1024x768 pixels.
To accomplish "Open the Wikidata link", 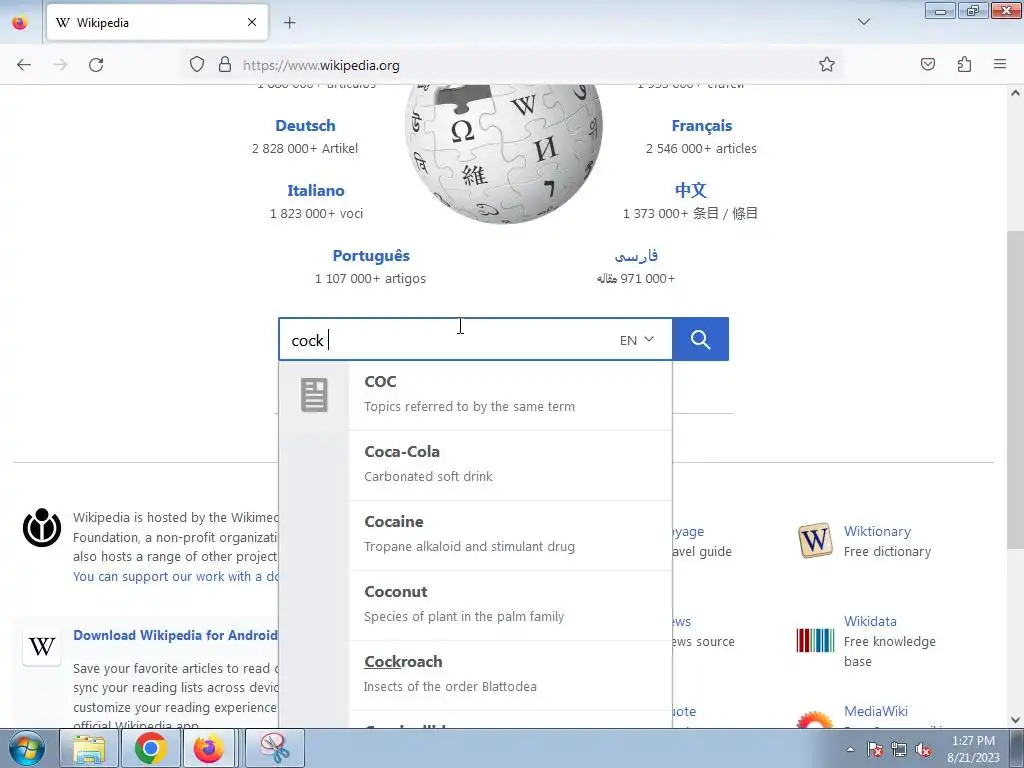I will (870, 621).
